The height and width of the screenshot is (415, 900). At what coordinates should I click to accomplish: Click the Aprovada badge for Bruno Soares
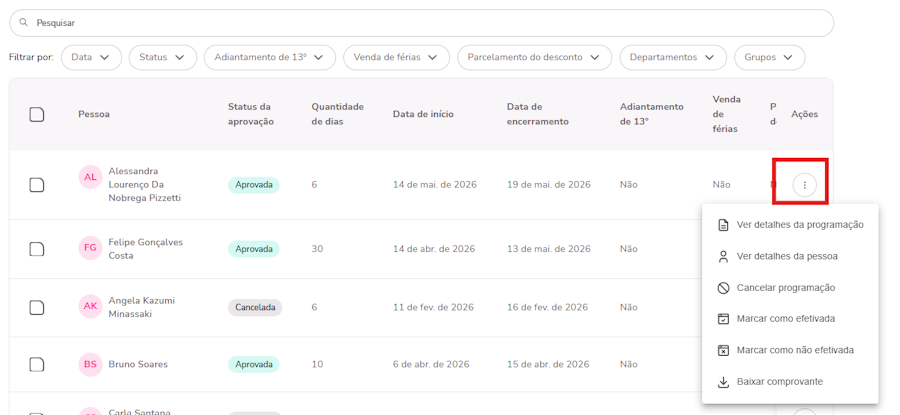click(254, 364)
